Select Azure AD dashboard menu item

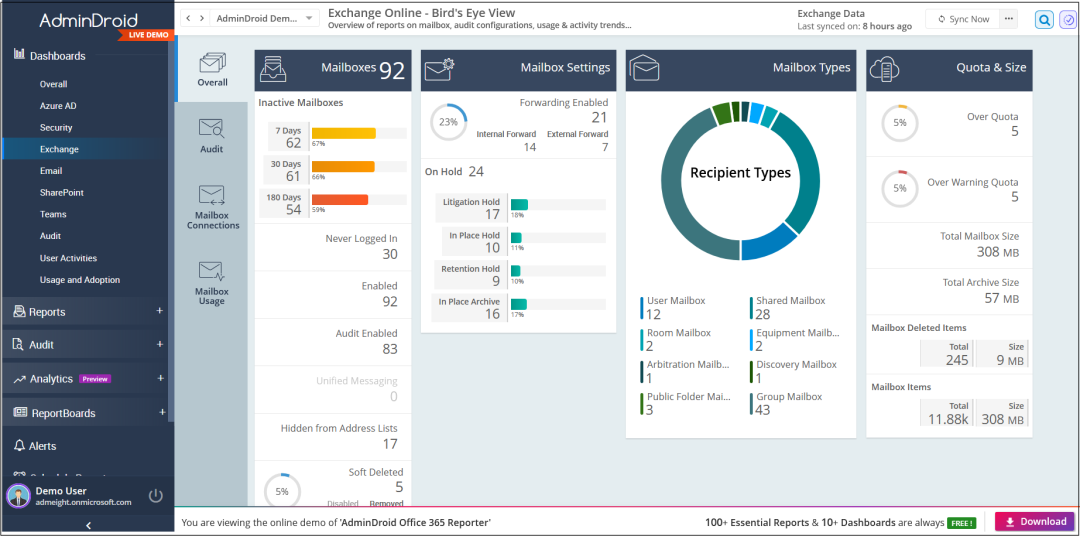click(58, 106)
